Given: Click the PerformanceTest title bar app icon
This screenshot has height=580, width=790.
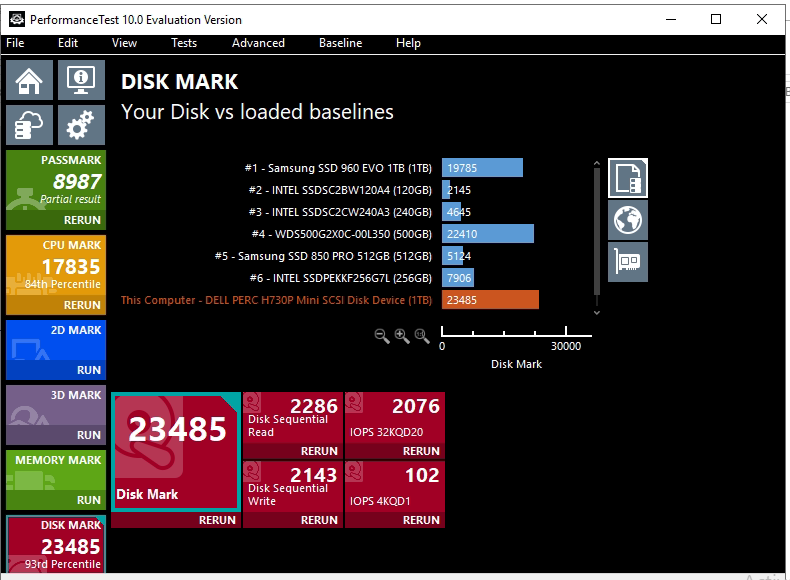Looking at the screenshot, I should (x=17, y=19).
